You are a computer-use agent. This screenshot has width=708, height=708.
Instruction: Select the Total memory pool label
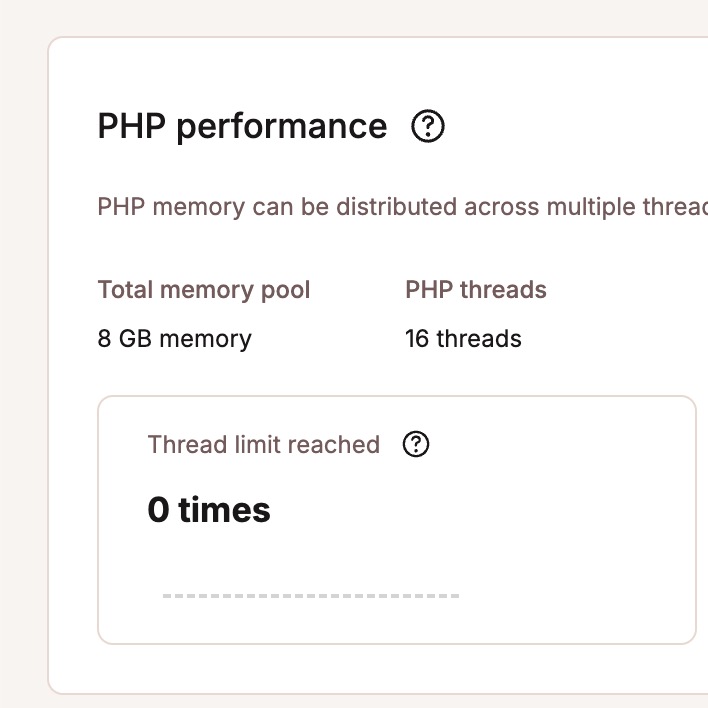pyautogui.click(x=204, y=290)
